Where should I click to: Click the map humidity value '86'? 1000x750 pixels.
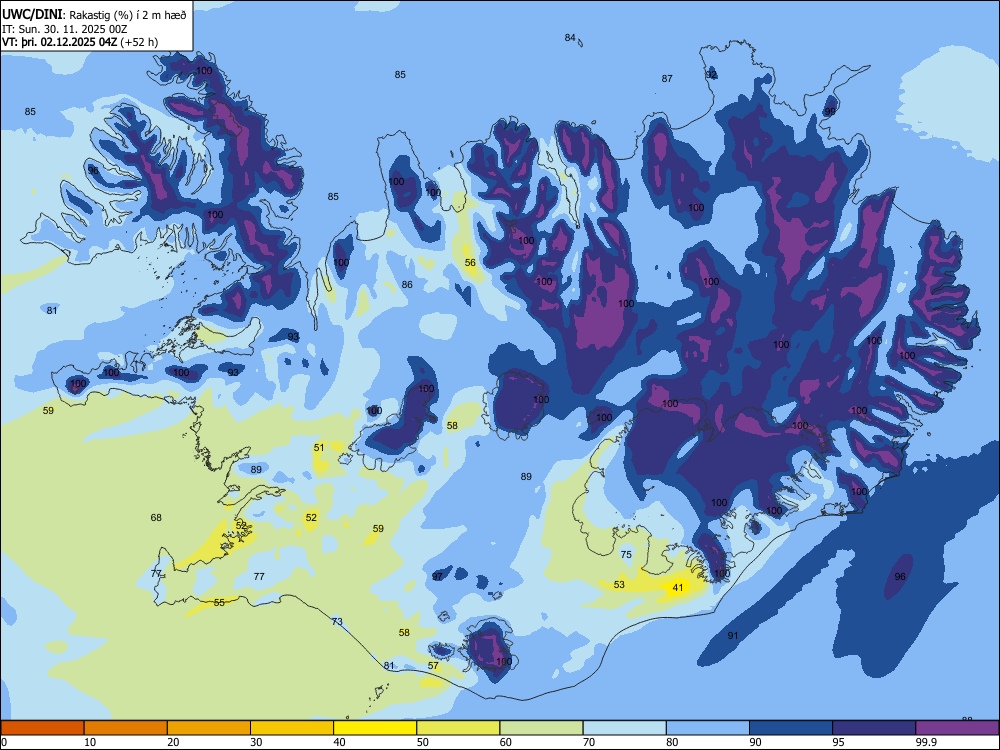pyautogui.click(x=407, y=284)
